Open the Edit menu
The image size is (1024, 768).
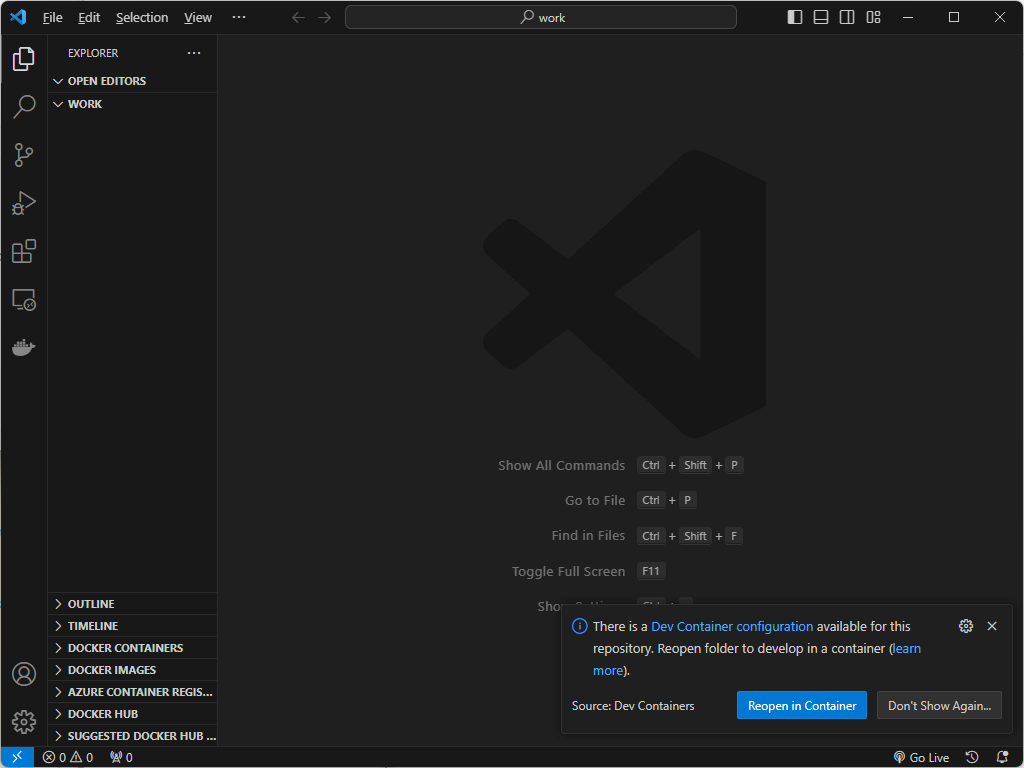tap(89, 18)
